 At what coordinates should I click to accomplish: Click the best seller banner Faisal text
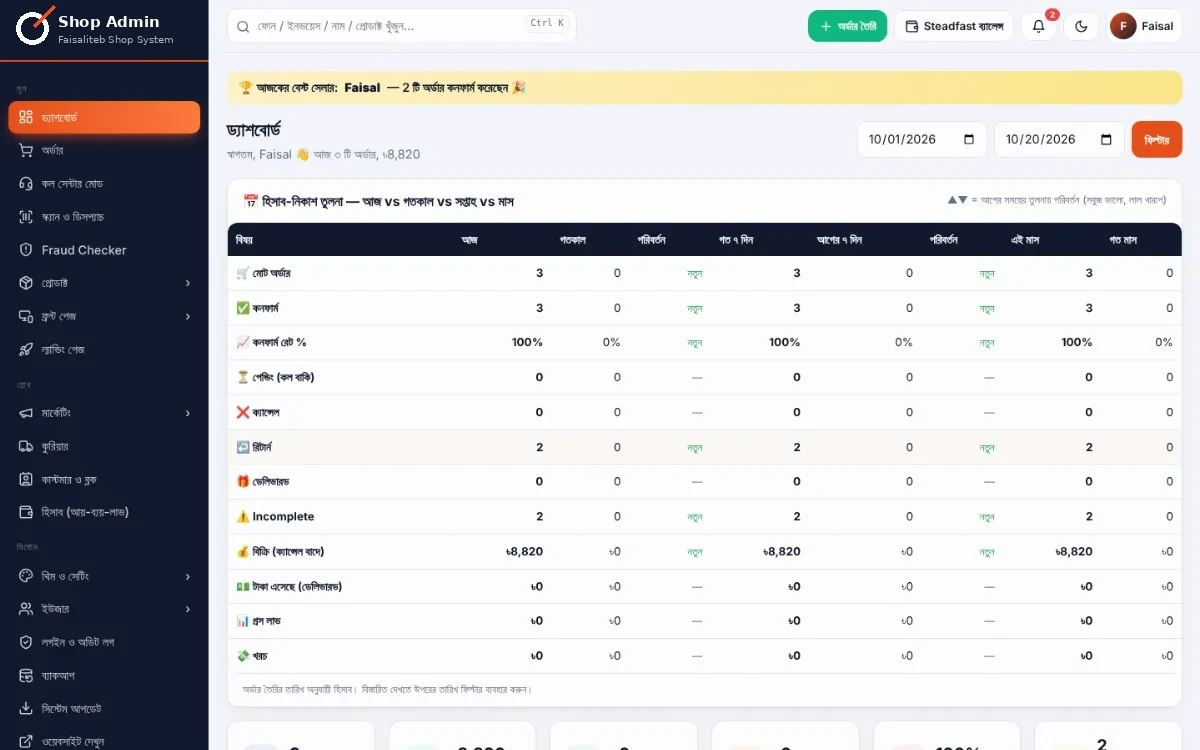362,88
